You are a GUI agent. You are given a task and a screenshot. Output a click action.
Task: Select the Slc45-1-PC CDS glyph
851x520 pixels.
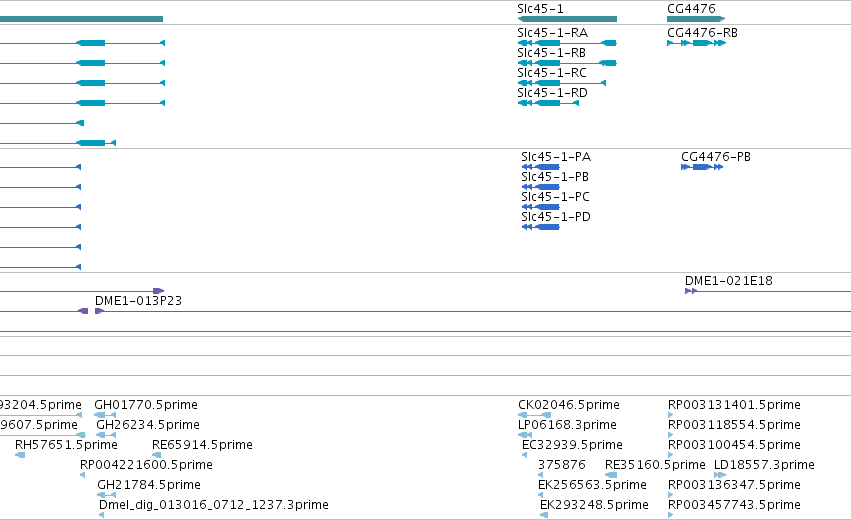541,207
